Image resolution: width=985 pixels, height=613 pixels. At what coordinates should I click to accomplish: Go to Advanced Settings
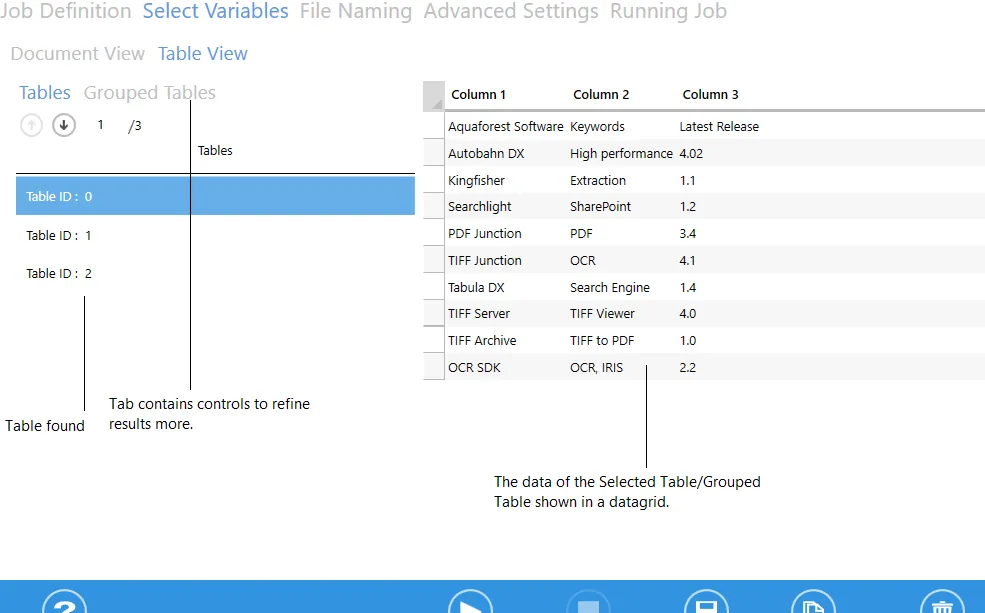[x=511, y=12]
